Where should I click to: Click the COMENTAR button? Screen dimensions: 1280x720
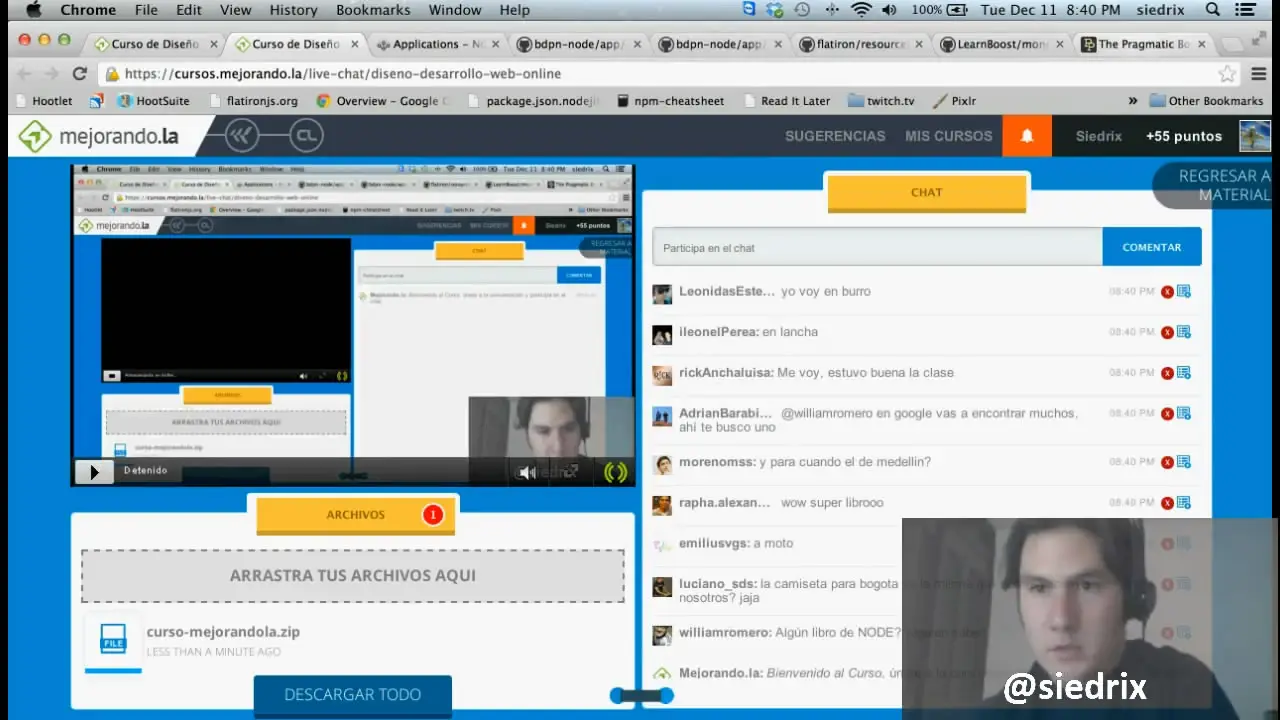[1152, 247]
